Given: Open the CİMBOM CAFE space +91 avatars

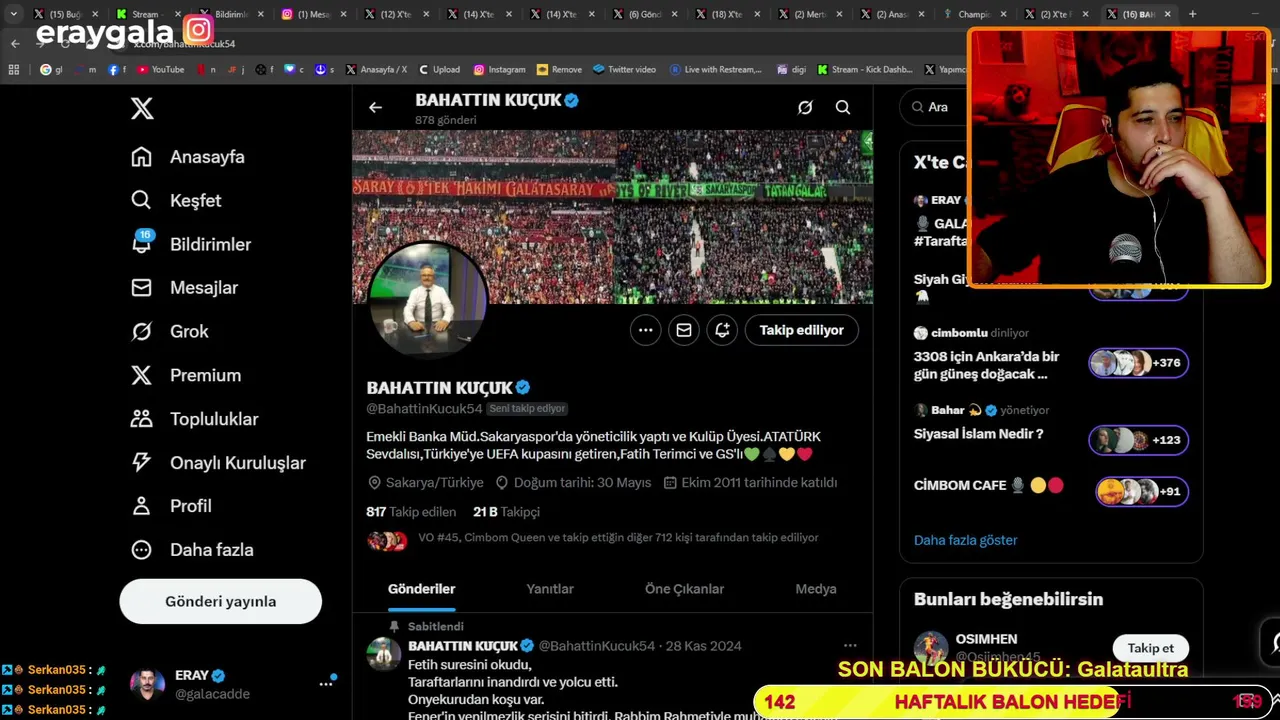Looking at the screenshot, I should 1141,491.
